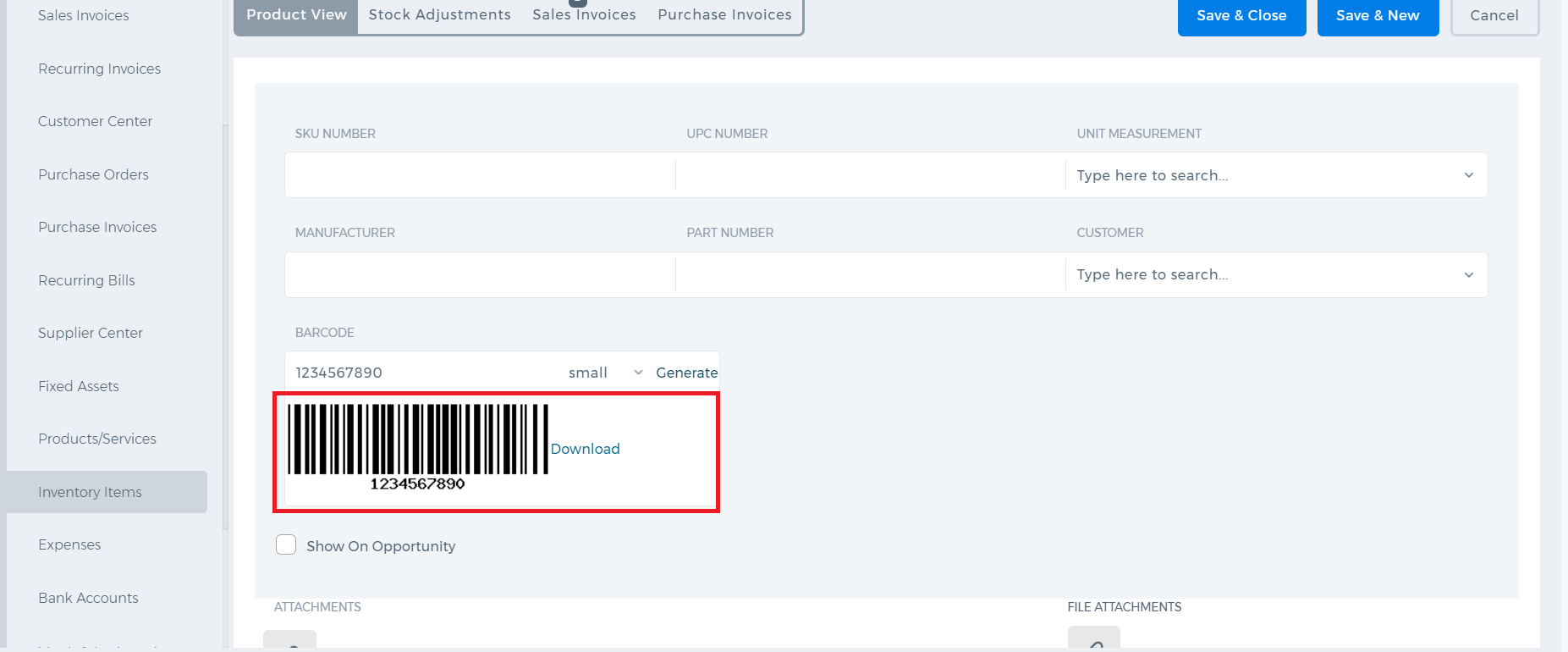Click the Cancel button
The height and width of the screenshot is (652, 1568).
1494,16
